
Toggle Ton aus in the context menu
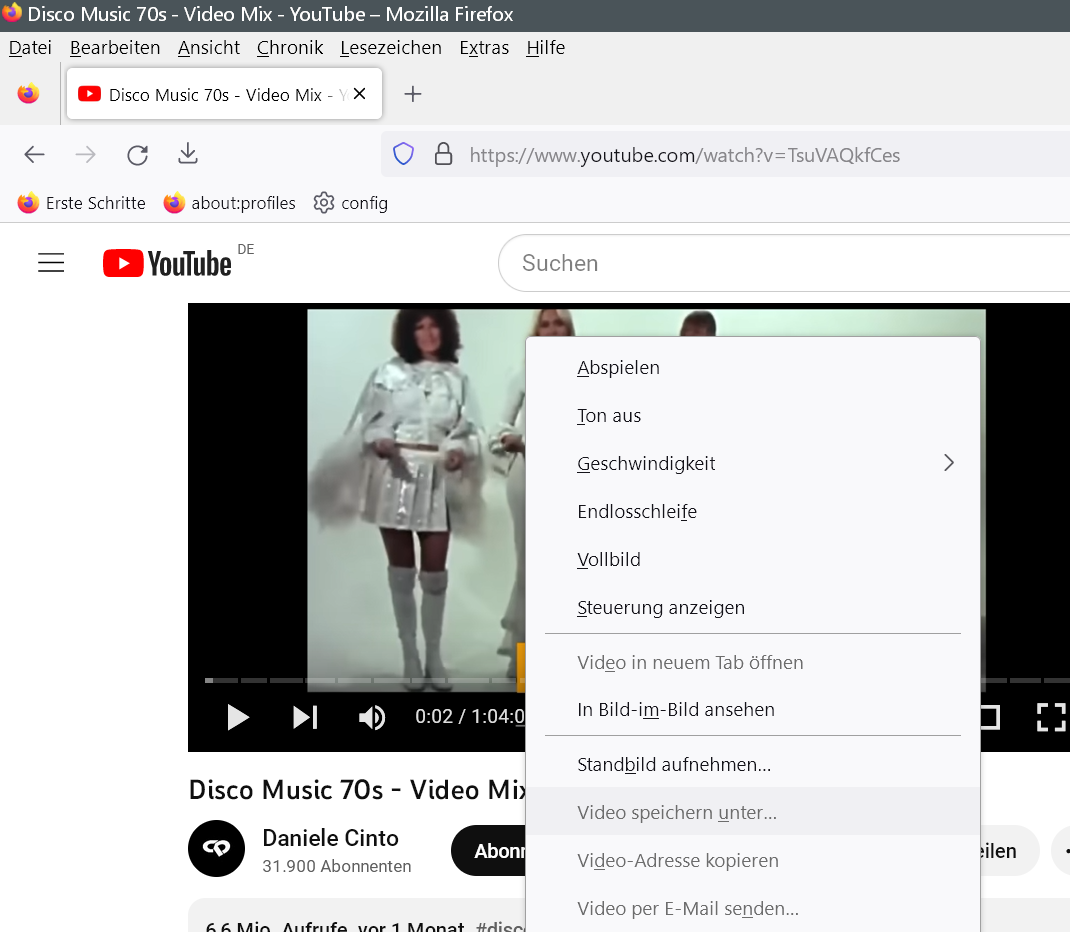click(609, 416)
